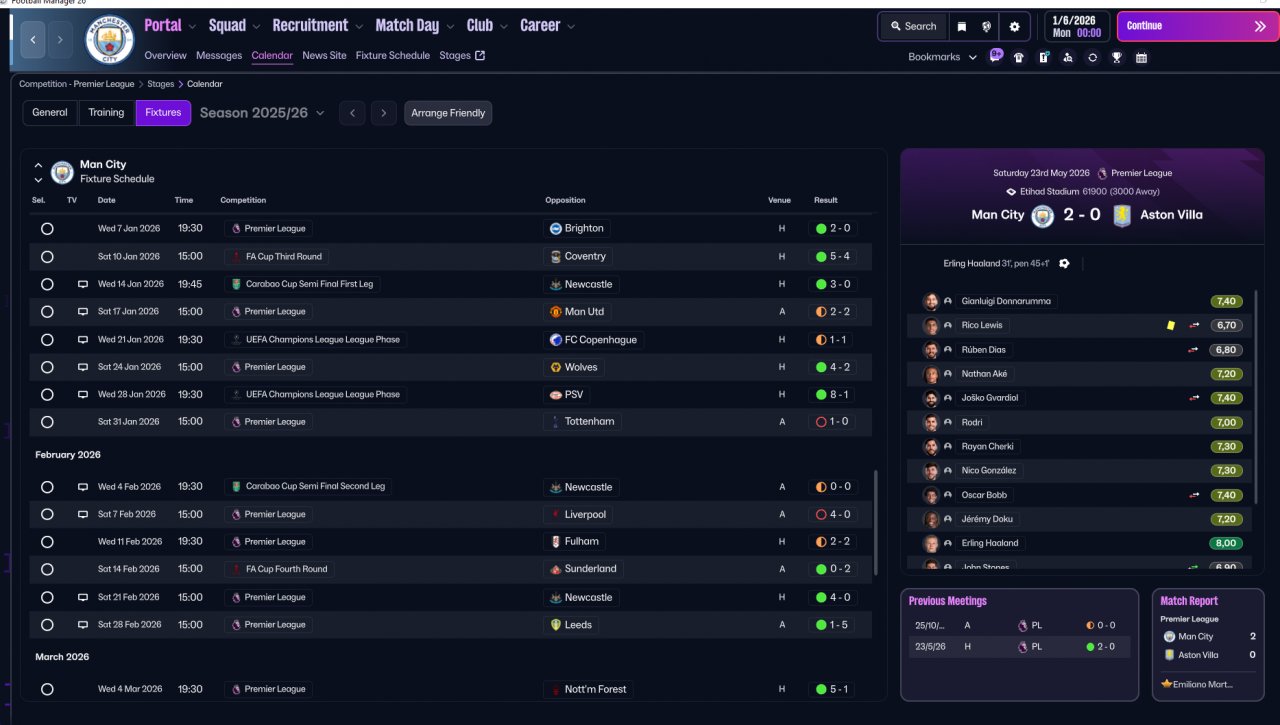Viewport: 1280px width, 725px height.
Task: Click the Stages breadcrumb link
Action: (160, 84)
